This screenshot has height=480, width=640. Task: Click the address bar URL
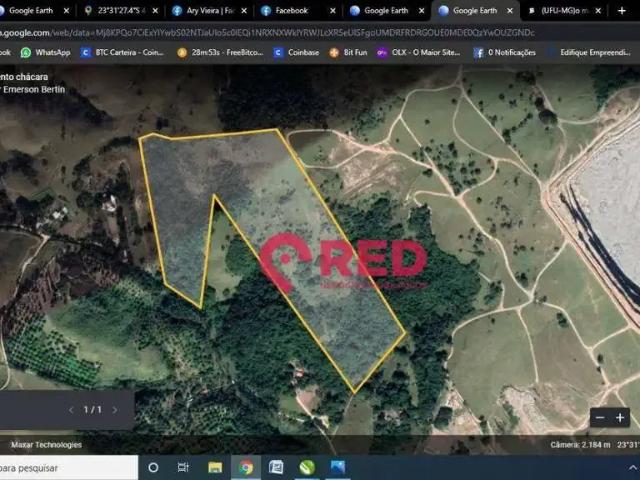click(x=267, y=33)
